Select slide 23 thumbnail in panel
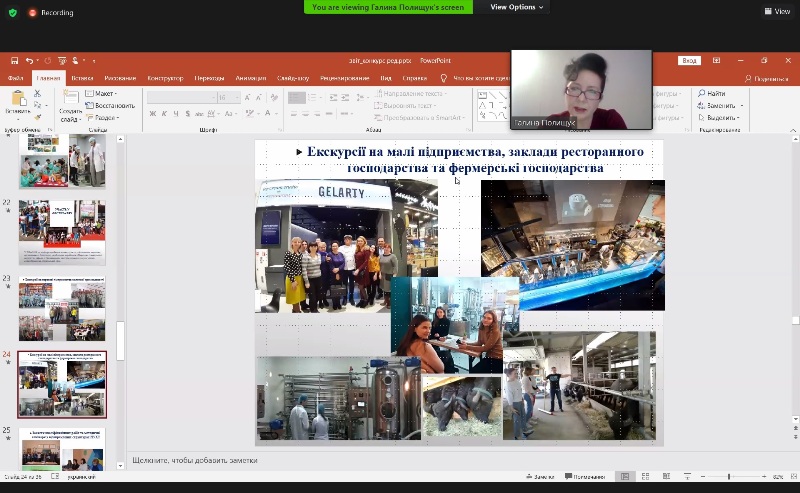Viewport: 800px width, 493px height. tap(62, 310)
